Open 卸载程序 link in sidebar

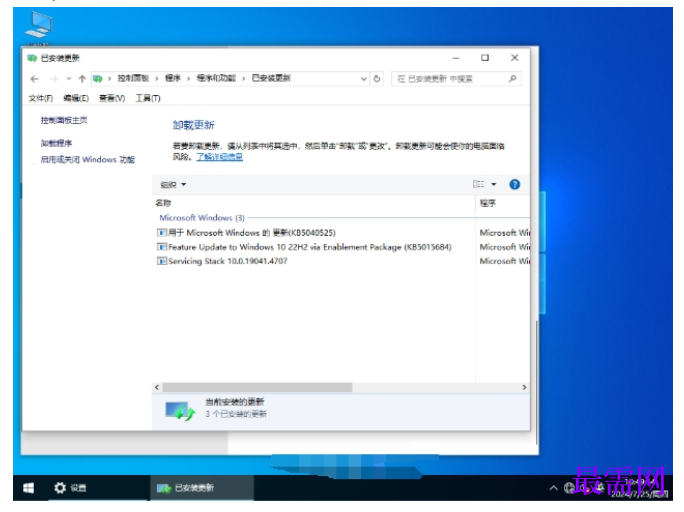[56, 143]
